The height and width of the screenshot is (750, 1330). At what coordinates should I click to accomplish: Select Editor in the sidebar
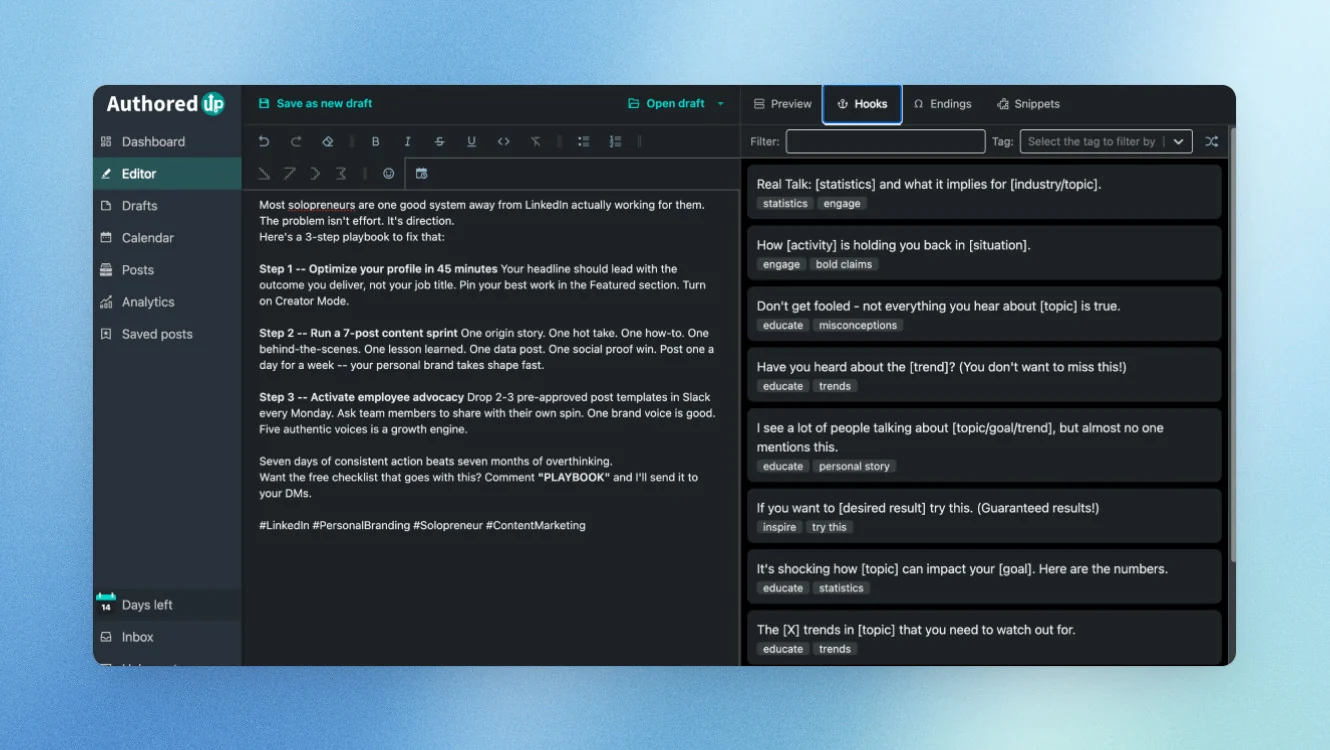[x=167, y=174]
